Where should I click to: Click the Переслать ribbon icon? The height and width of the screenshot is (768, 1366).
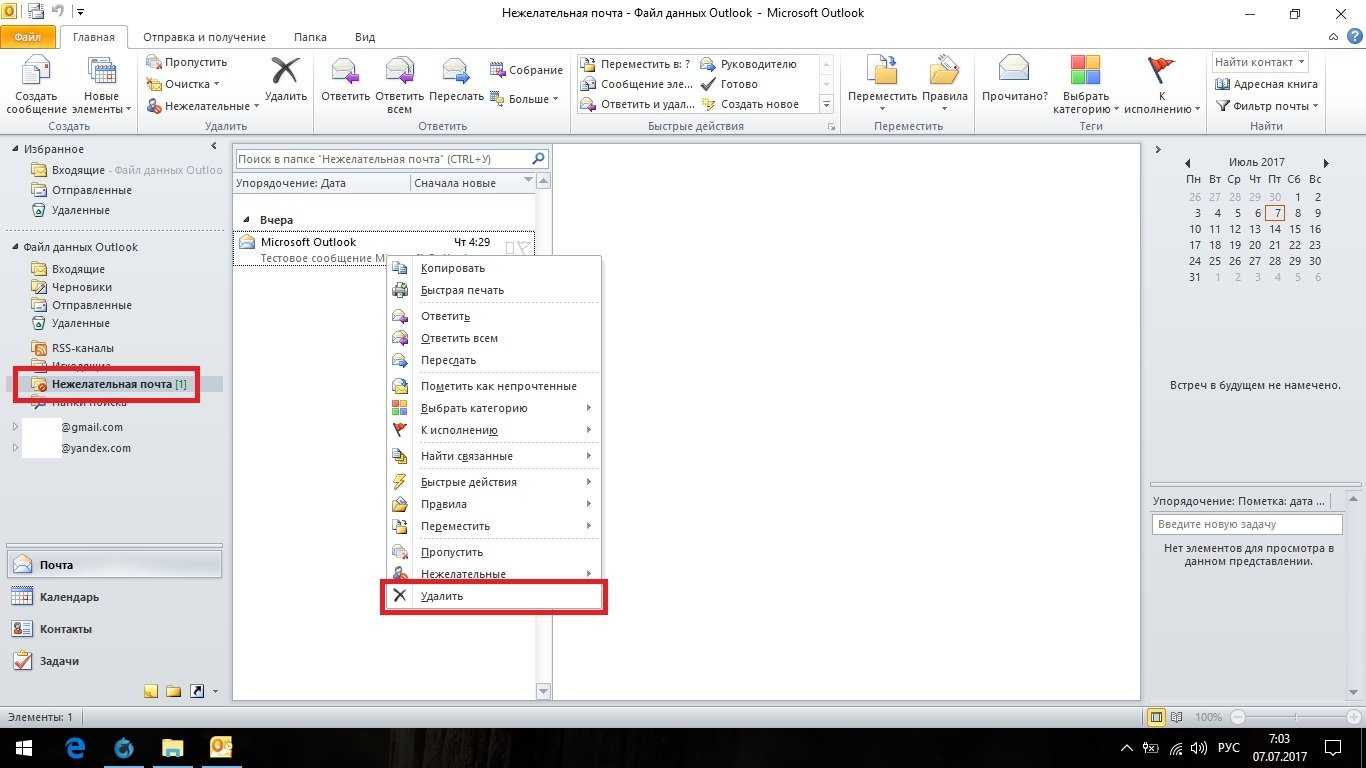point(456,79)
